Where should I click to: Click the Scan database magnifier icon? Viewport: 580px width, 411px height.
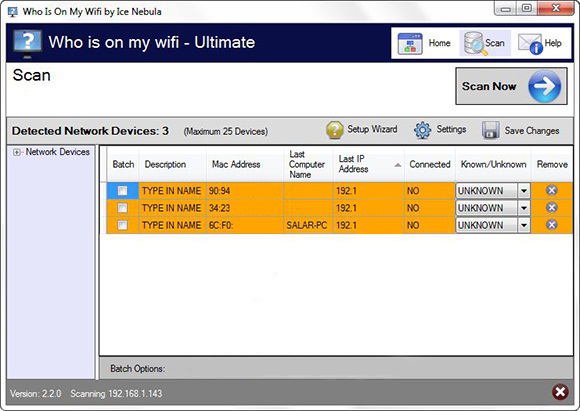(x=475, y=44)
